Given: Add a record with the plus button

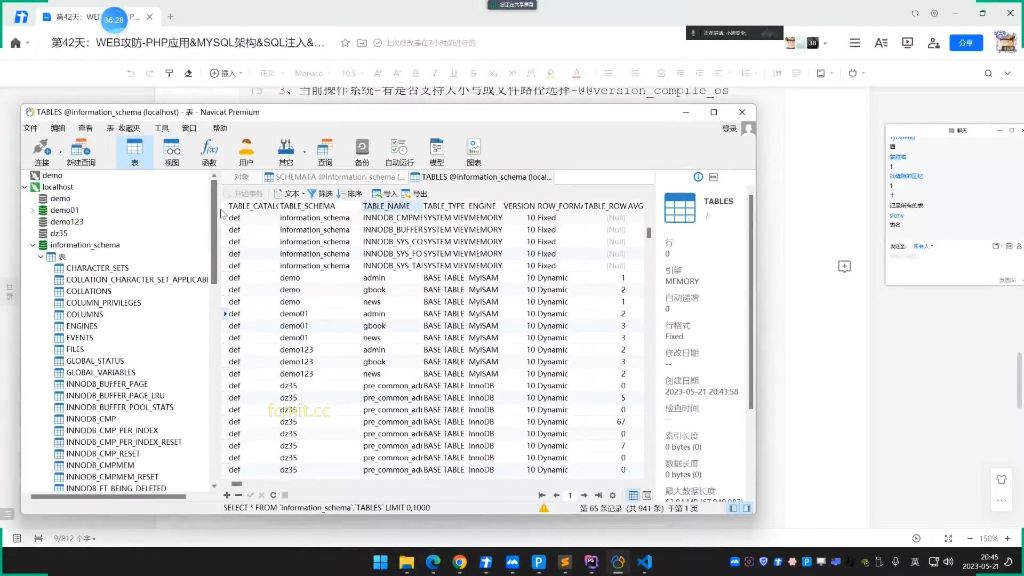Looking at the screenshot, I should 227,495.
